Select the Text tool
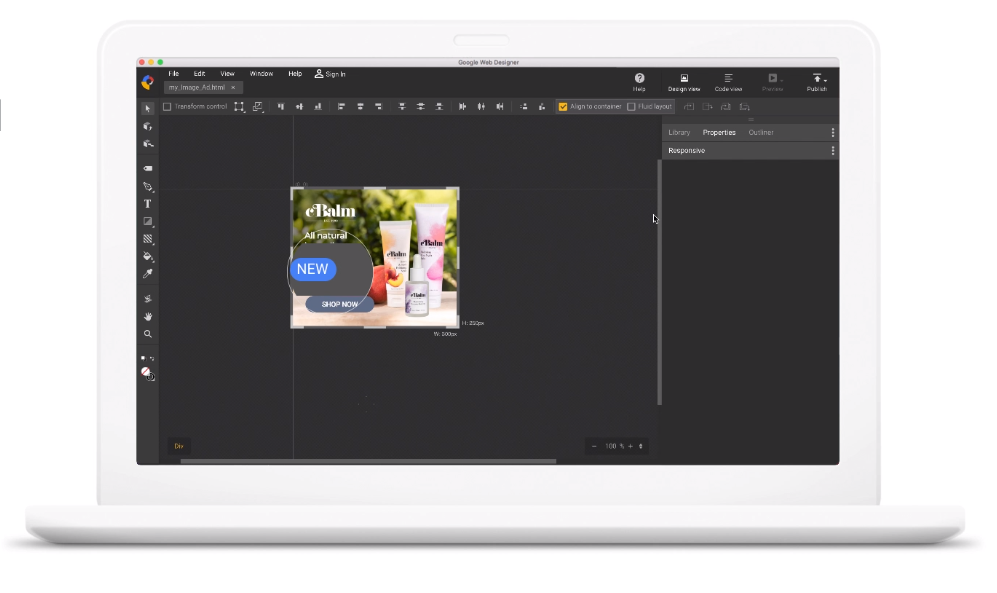 pos(147,204)
